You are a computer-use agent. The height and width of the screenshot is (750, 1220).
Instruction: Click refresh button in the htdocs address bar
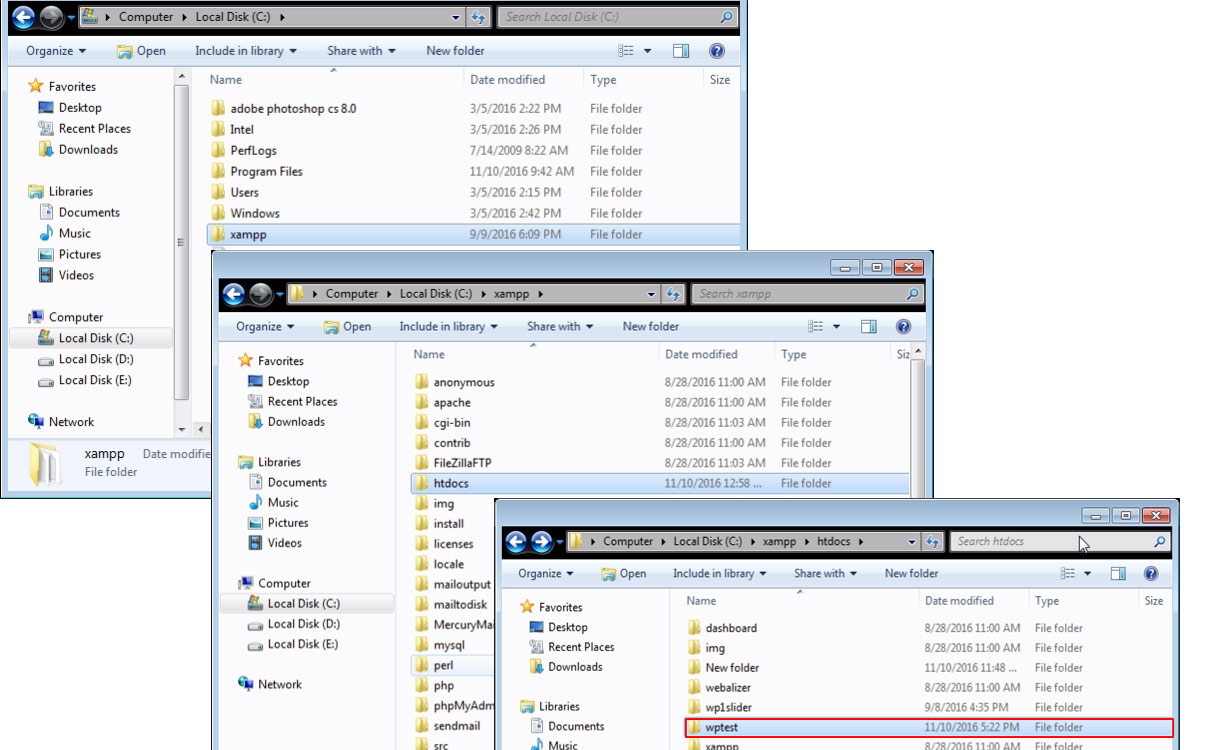(x=932, y=542)
